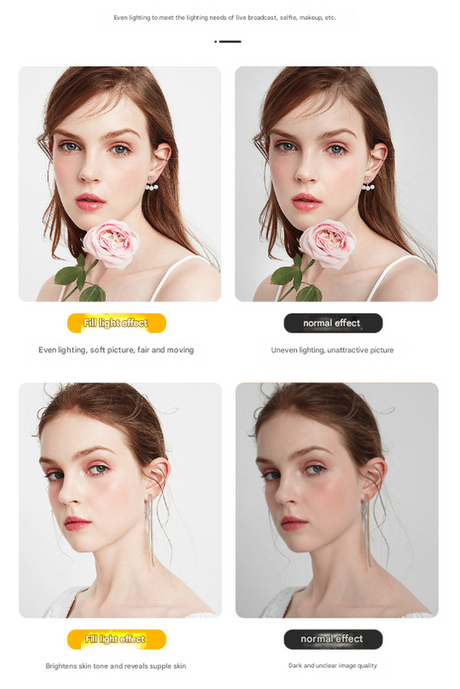This screenshot has width=460, height=689.
Task: Click the 'Even lighting, soft picture, fair and moving' caption
Action: [x=116, y=350]
